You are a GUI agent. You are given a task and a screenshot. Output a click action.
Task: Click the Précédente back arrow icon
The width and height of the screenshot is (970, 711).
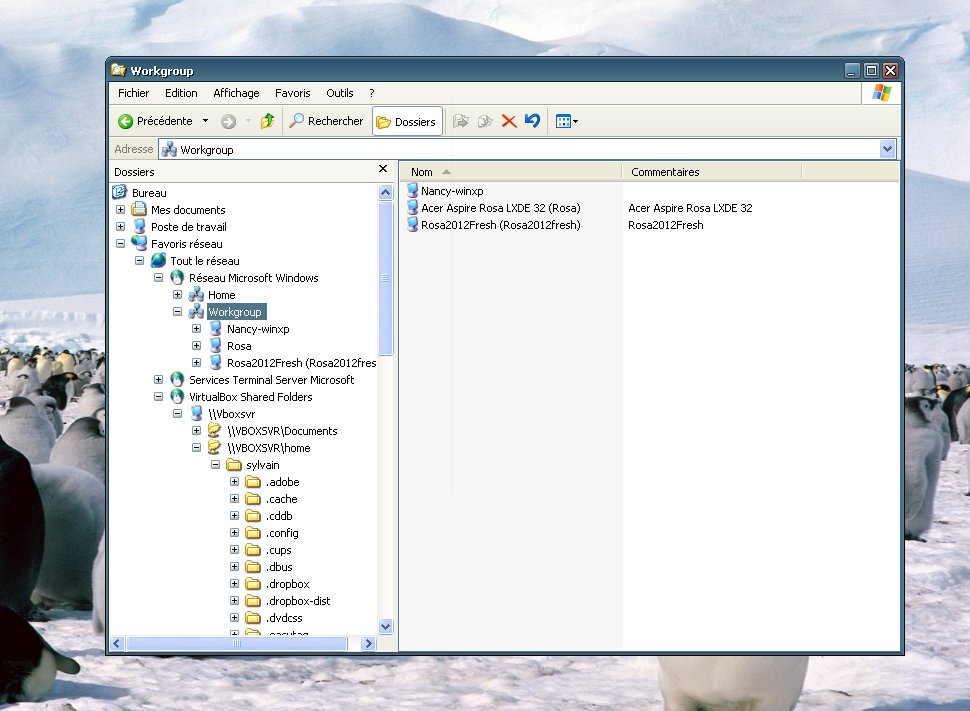coord(126,121)
